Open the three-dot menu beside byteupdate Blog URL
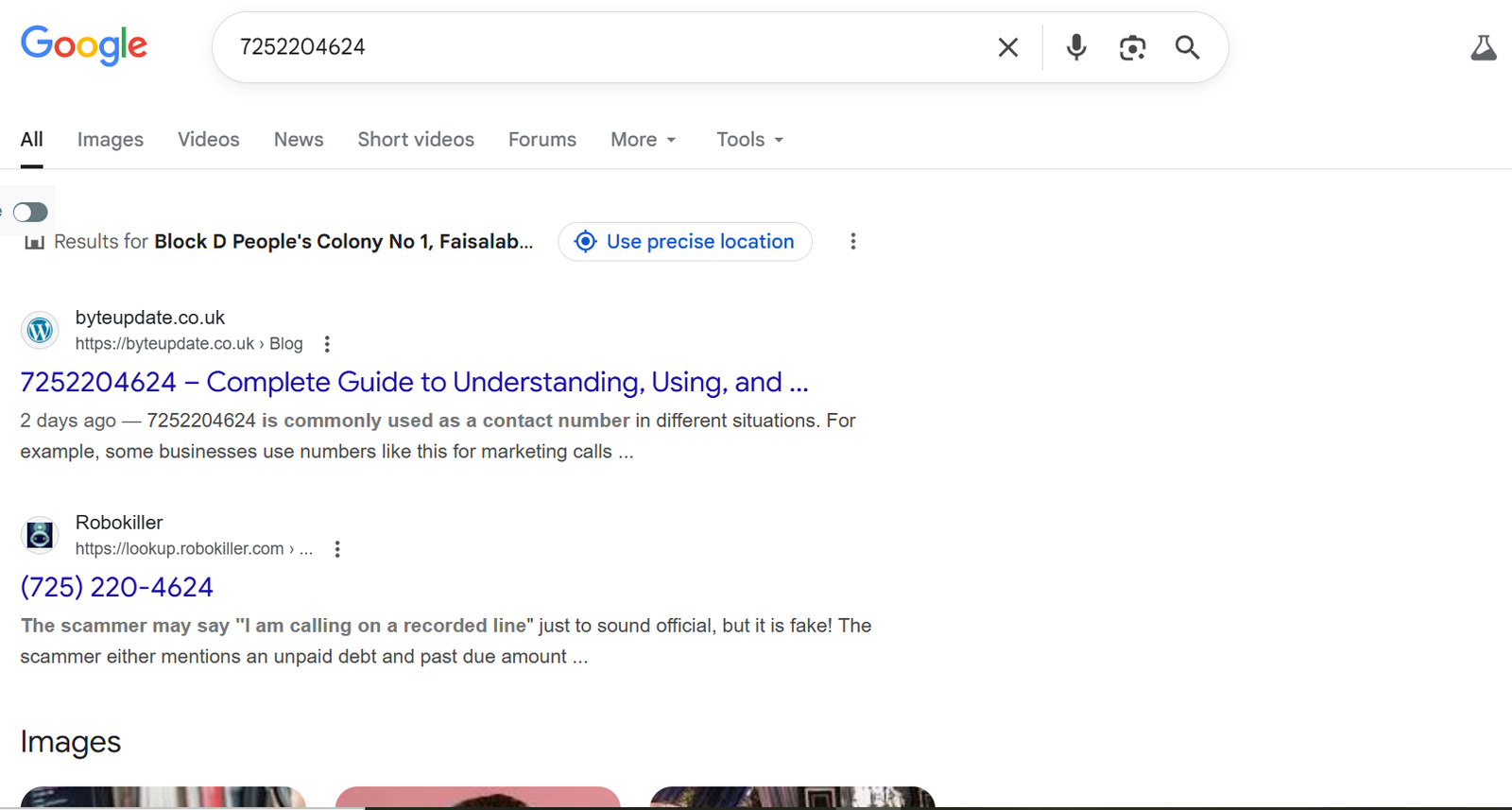The width and height of the screenshot is (1512, 810). (x=327, y=344)
